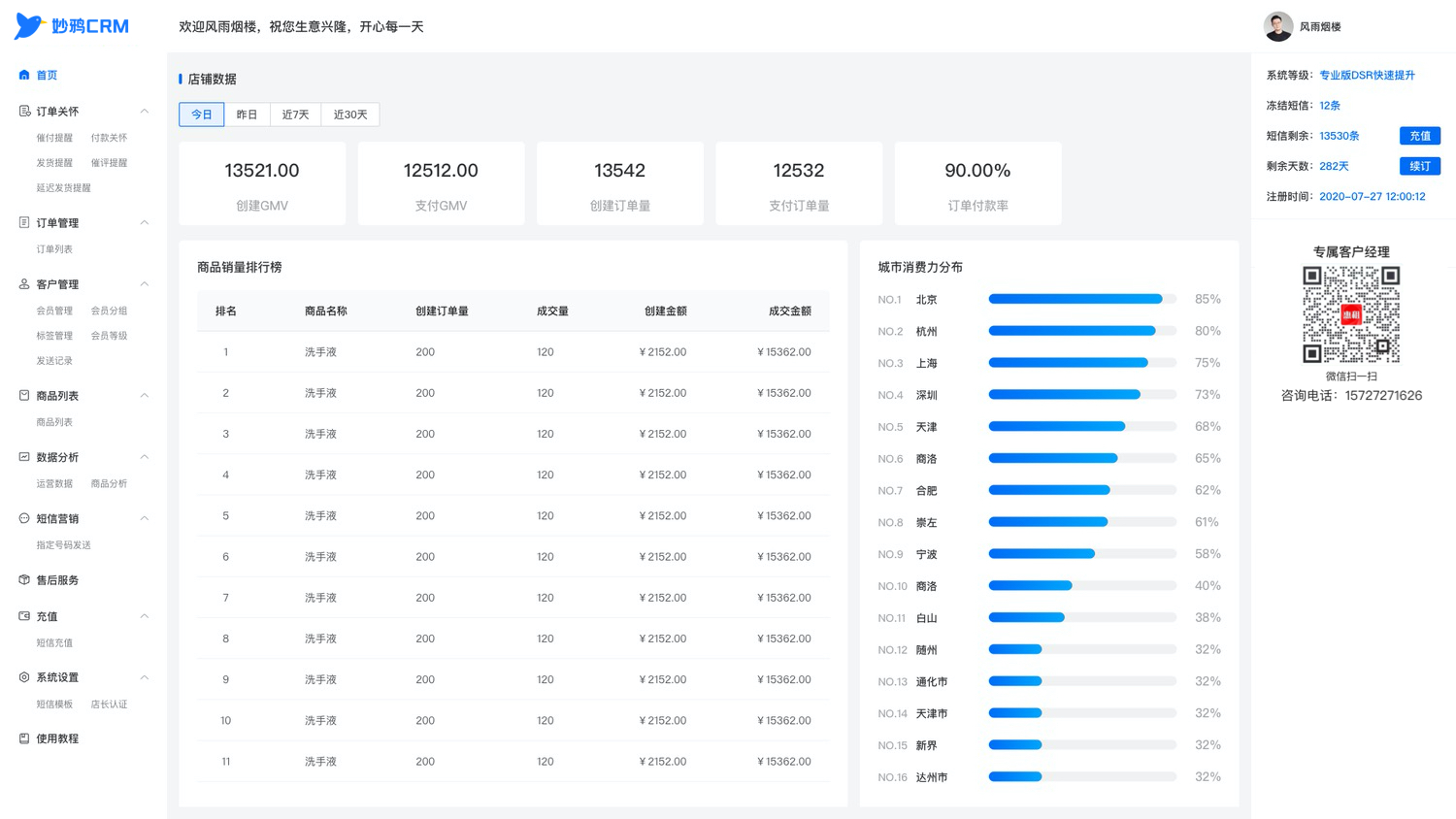Select the 近30天 tab

[x=350, y=115]
